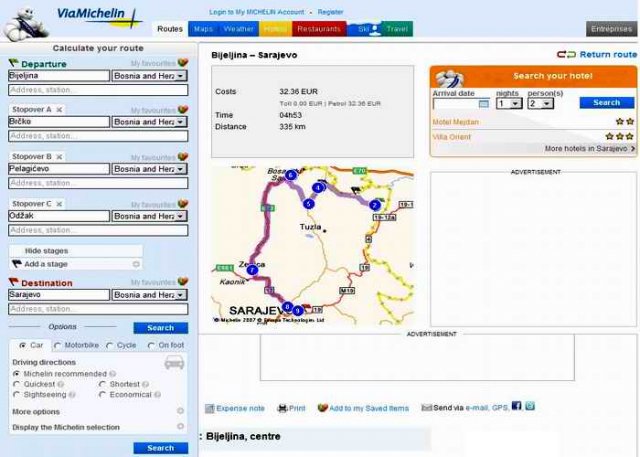The width and height of the screenshot is (640, 457).
Task: Open the Hotels tab
Action: 276,29
